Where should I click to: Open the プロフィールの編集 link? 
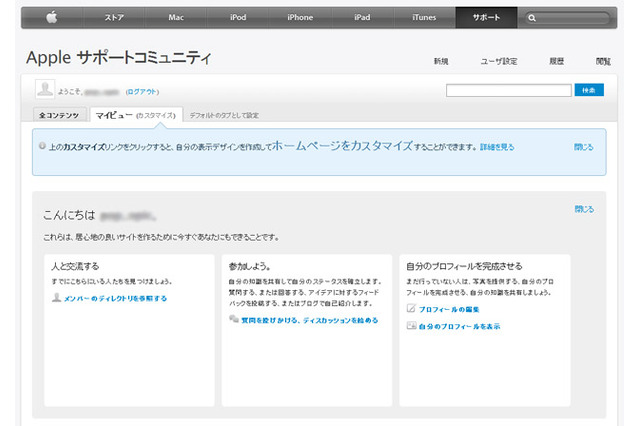click(x=449, y=309)
